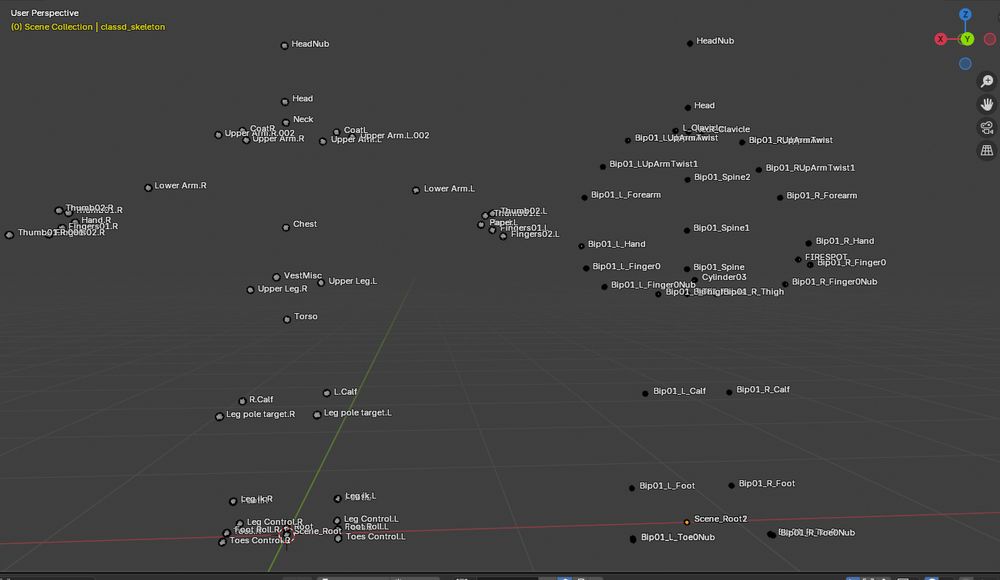The width and height of the screenshot is (1000, 580).
Task: Select the Bip01_L_Hand empty
Action: click(x=581, y=246)
